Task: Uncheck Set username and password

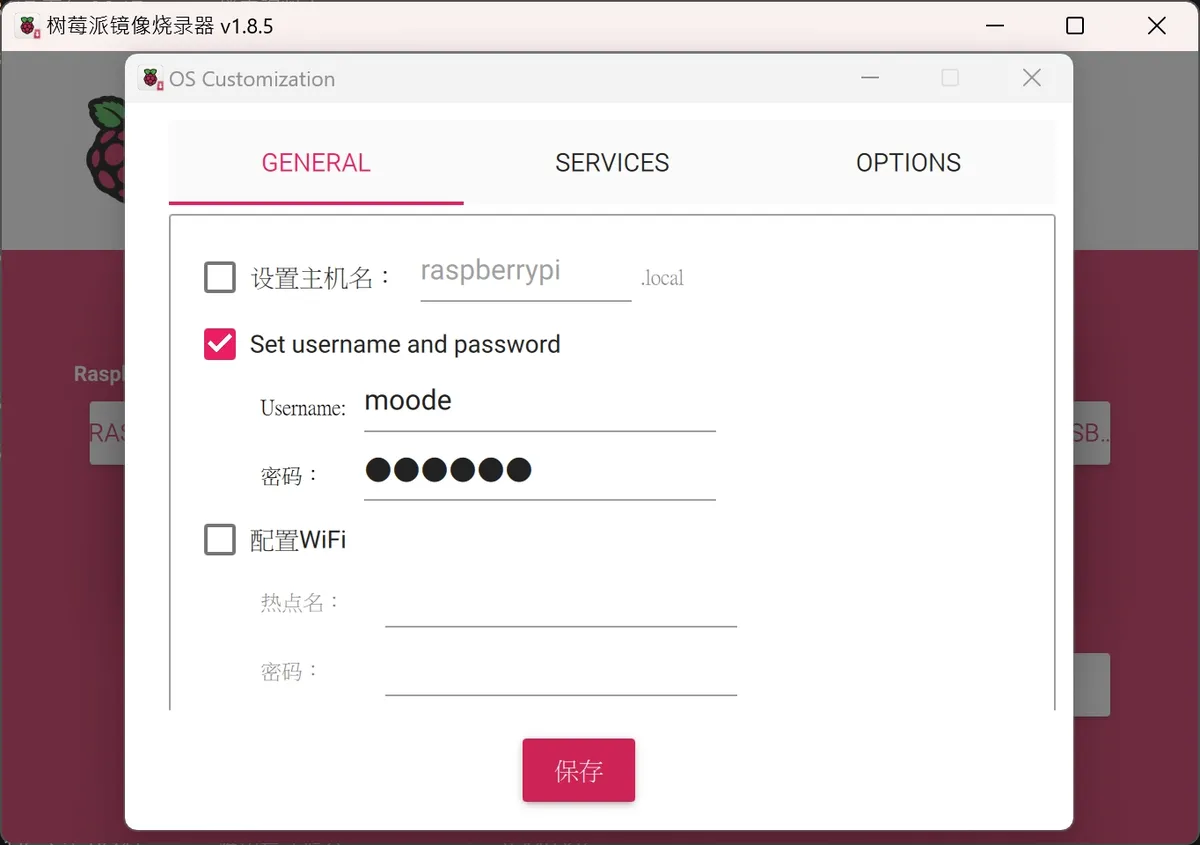Action: click(x=220, y=344)
